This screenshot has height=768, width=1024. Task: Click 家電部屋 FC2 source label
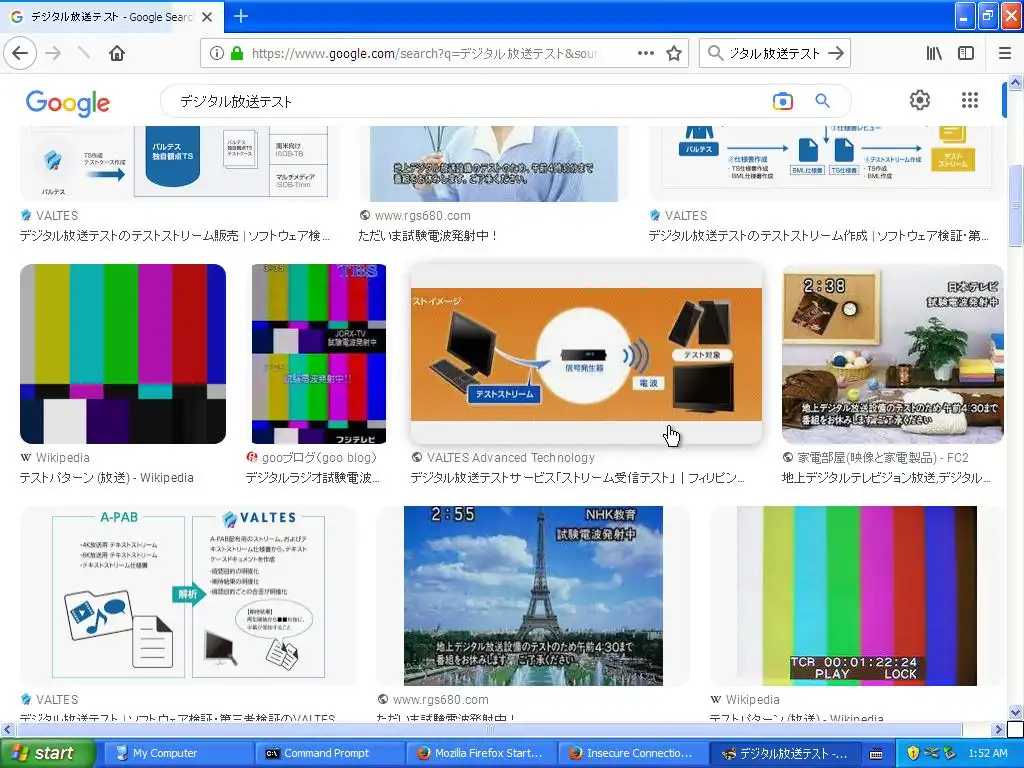(x=883, y=458)
